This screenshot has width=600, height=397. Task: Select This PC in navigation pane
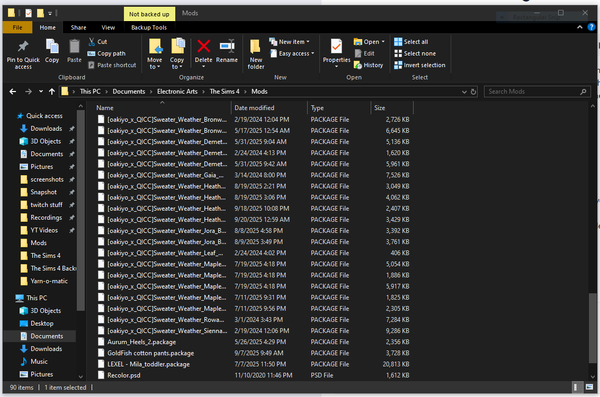tap(36, 298)
